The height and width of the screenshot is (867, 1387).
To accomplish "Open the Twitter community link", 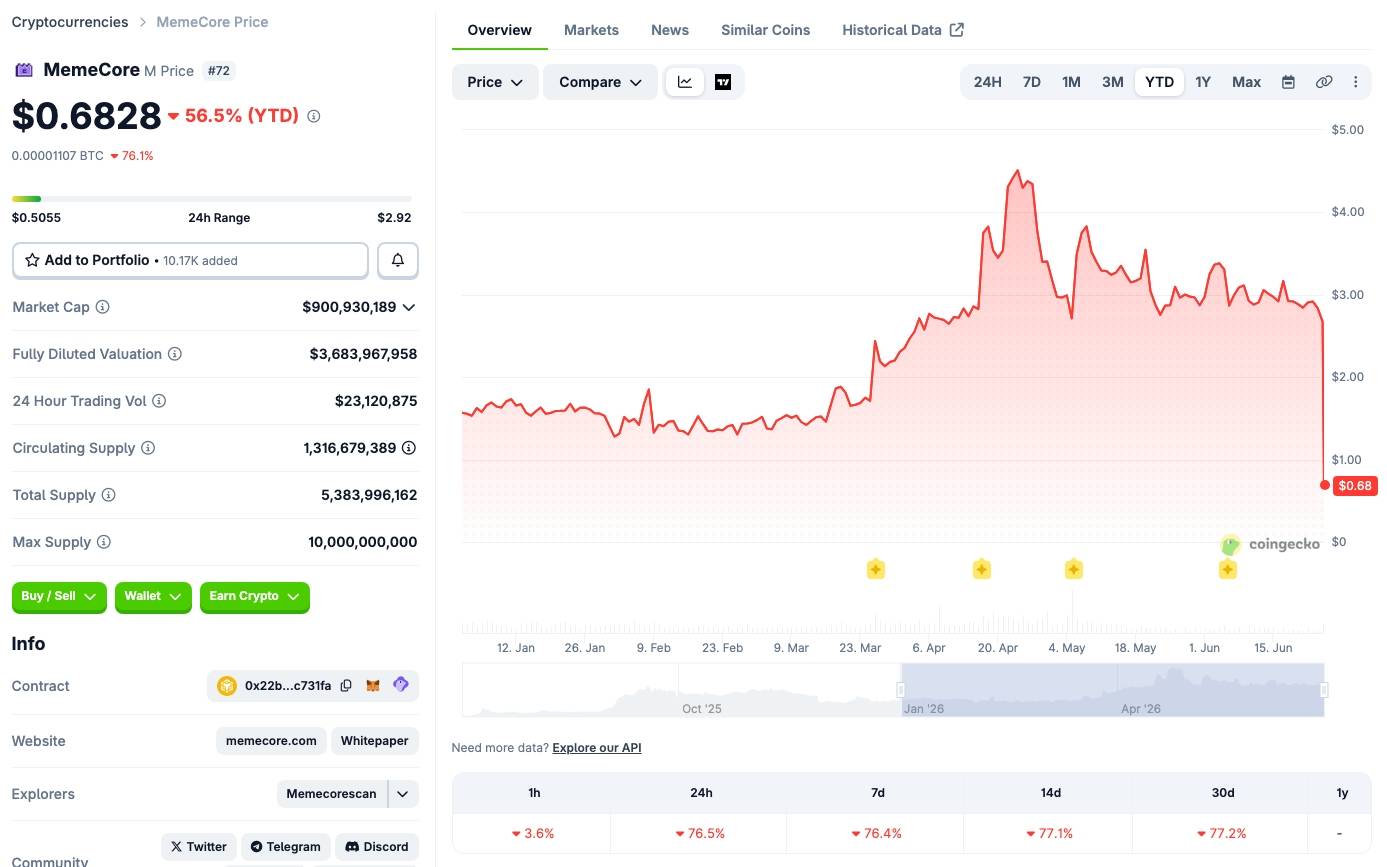I will 199,847.
